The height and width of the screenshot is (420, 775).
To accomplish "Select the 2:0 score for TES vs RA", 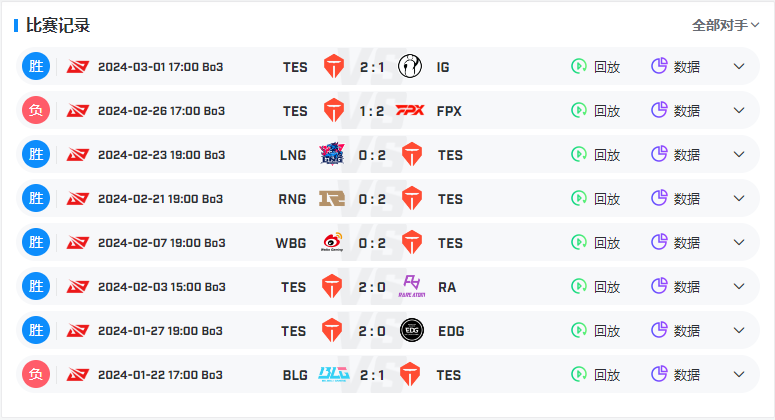I will [x=372, y=287].
